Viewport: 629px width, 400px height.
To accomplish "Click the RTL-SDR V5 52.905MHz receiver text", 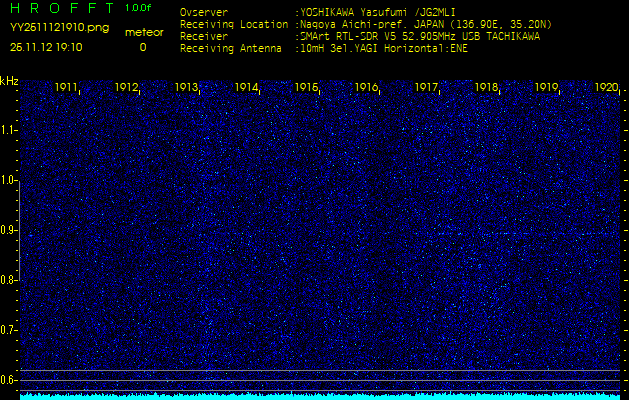I will (419, 37).
